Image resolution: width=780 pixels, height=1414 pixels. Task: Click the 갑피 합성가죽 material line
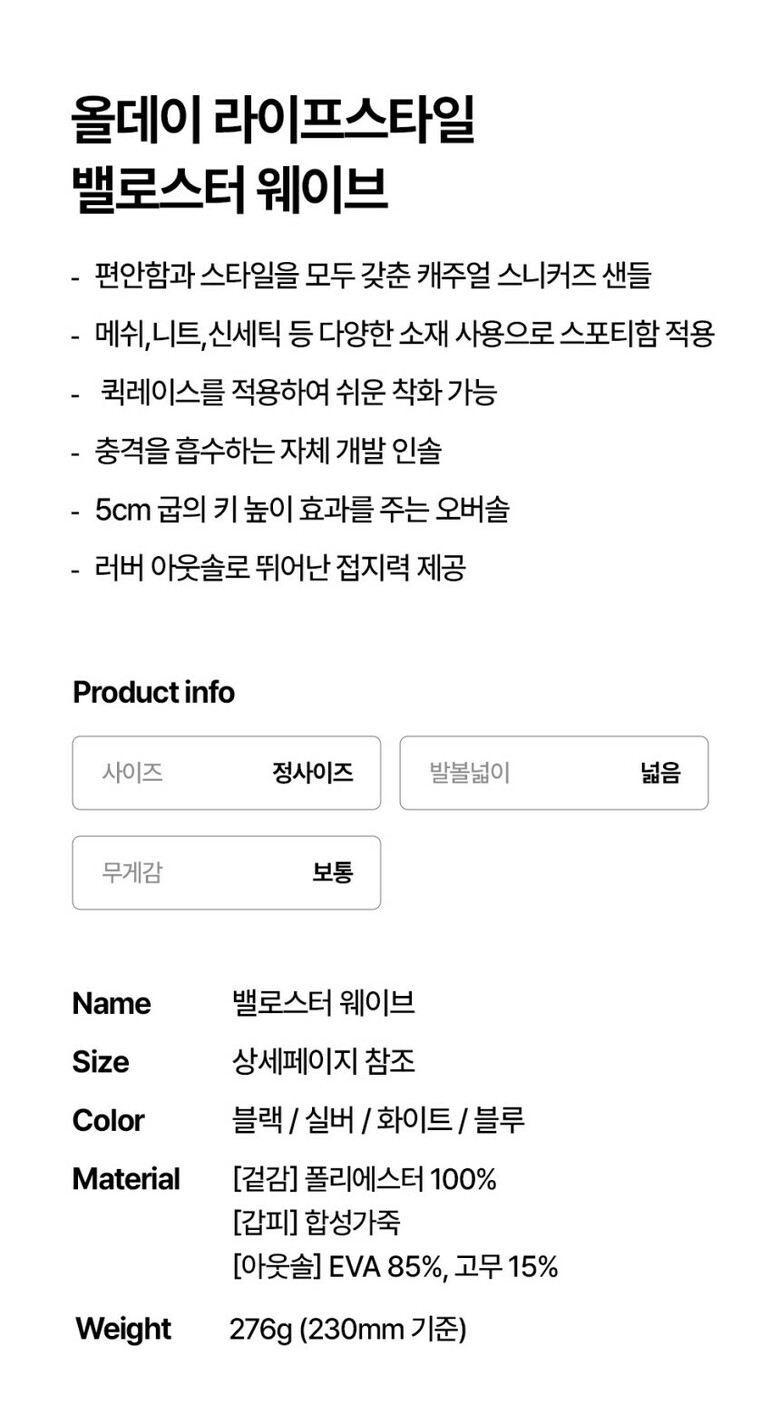316,1222
